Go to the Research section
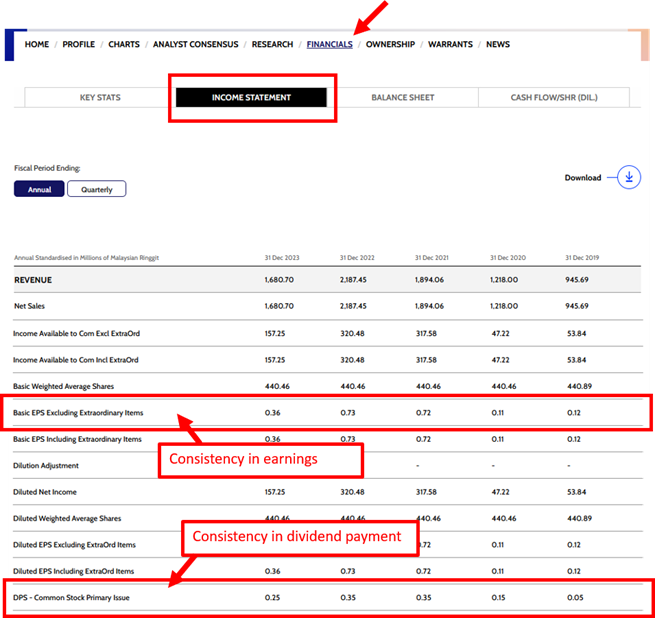Screen dimensions: 655x618 tap(272, 45)
